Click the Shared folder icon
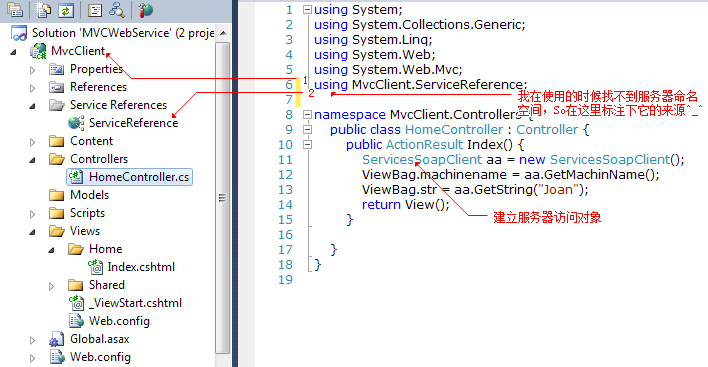 (75, 285)
